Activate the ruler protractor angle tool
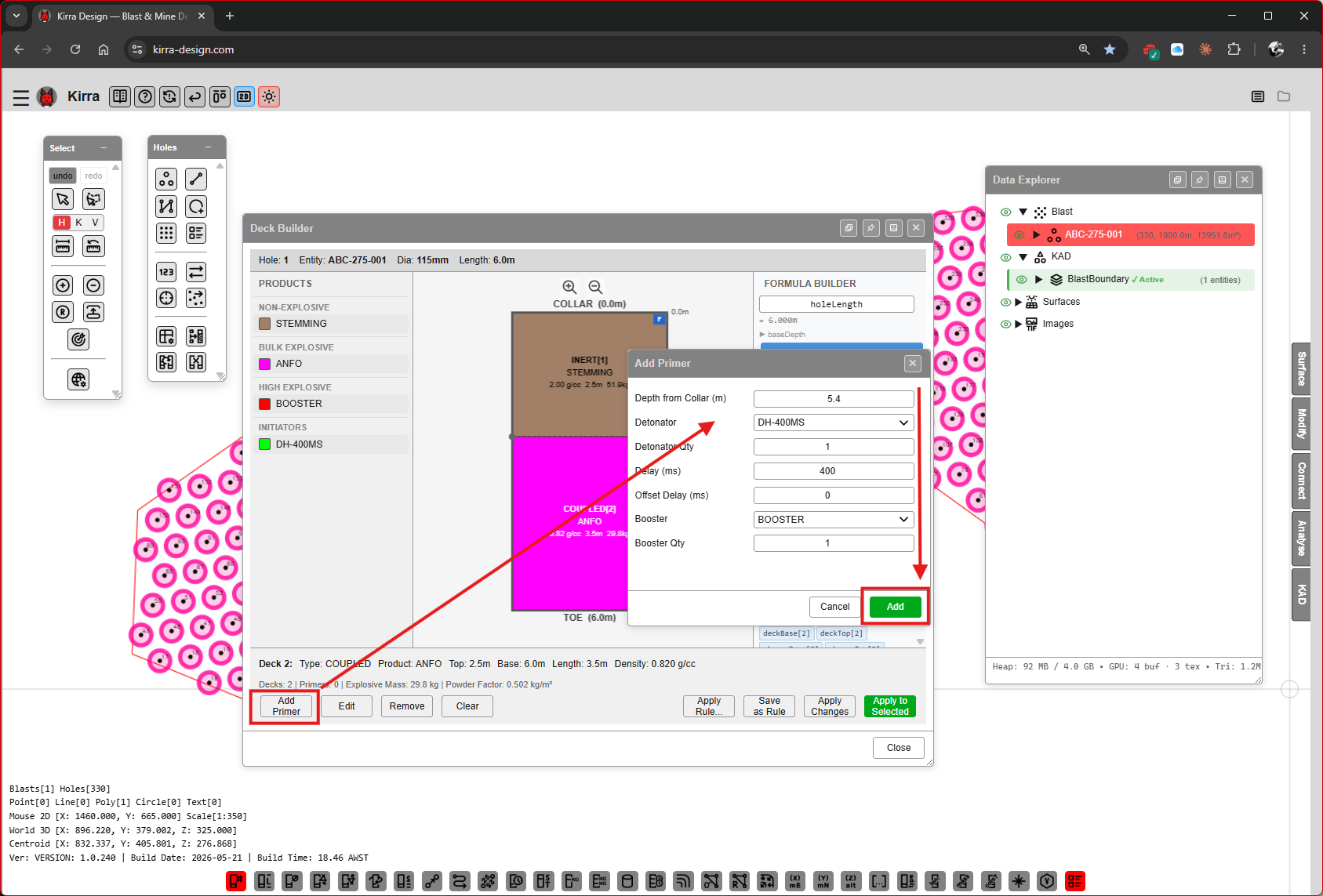Screen dimensions: 1323x896 tap(93, 246)
